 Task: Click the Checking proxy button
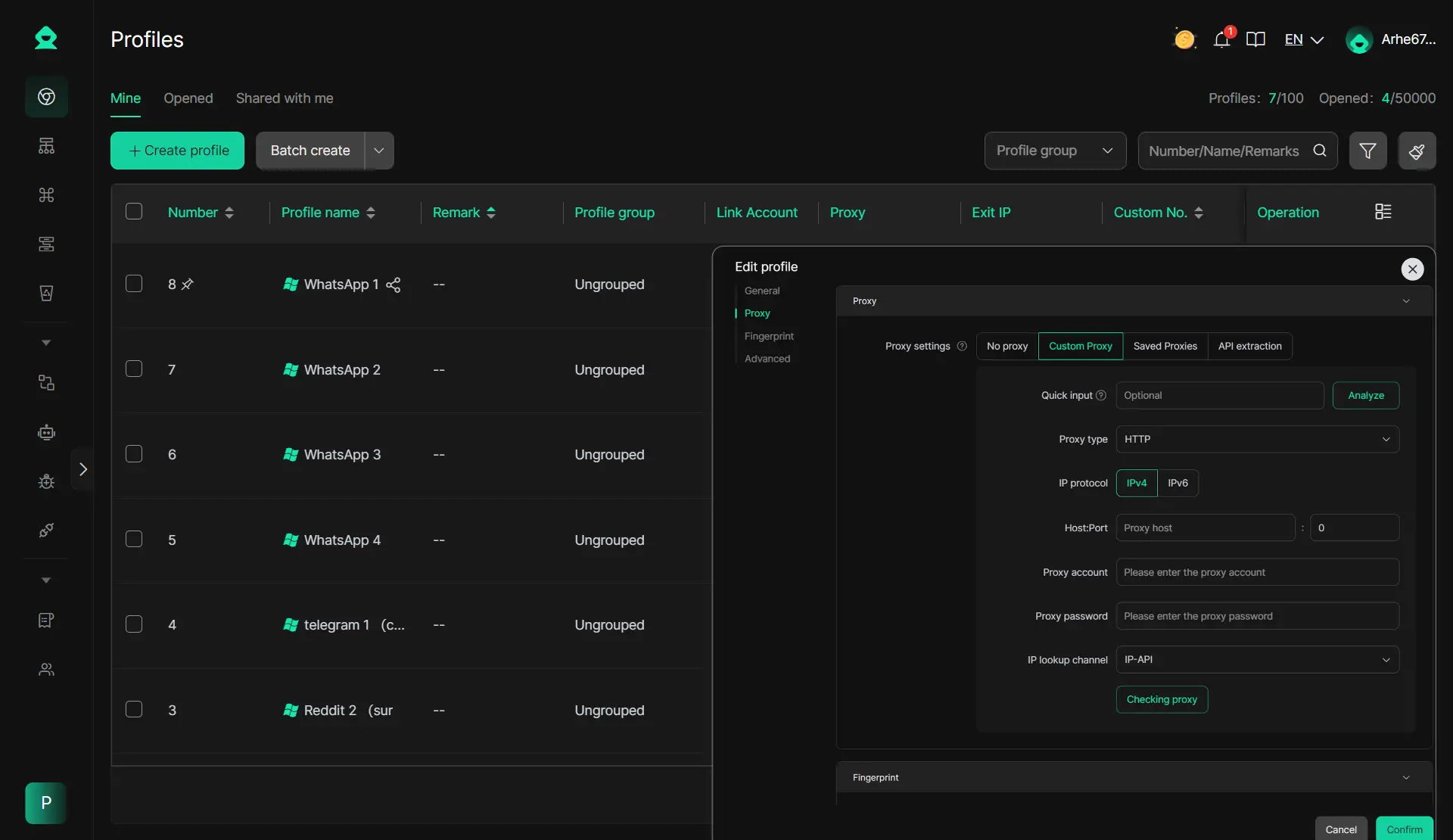pyautogui.click(x=1162, y=699)
